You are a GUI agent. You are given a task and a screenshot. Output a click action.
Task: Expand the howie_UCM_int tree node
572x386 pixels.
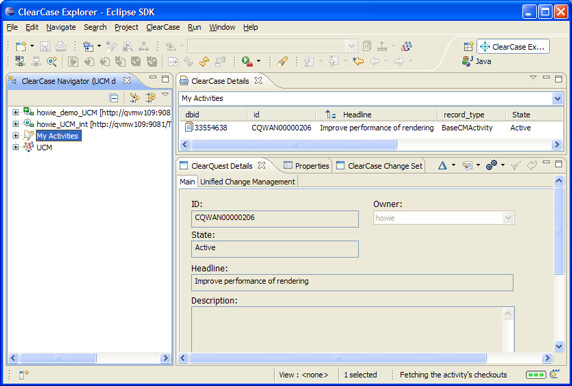(15, 124)
